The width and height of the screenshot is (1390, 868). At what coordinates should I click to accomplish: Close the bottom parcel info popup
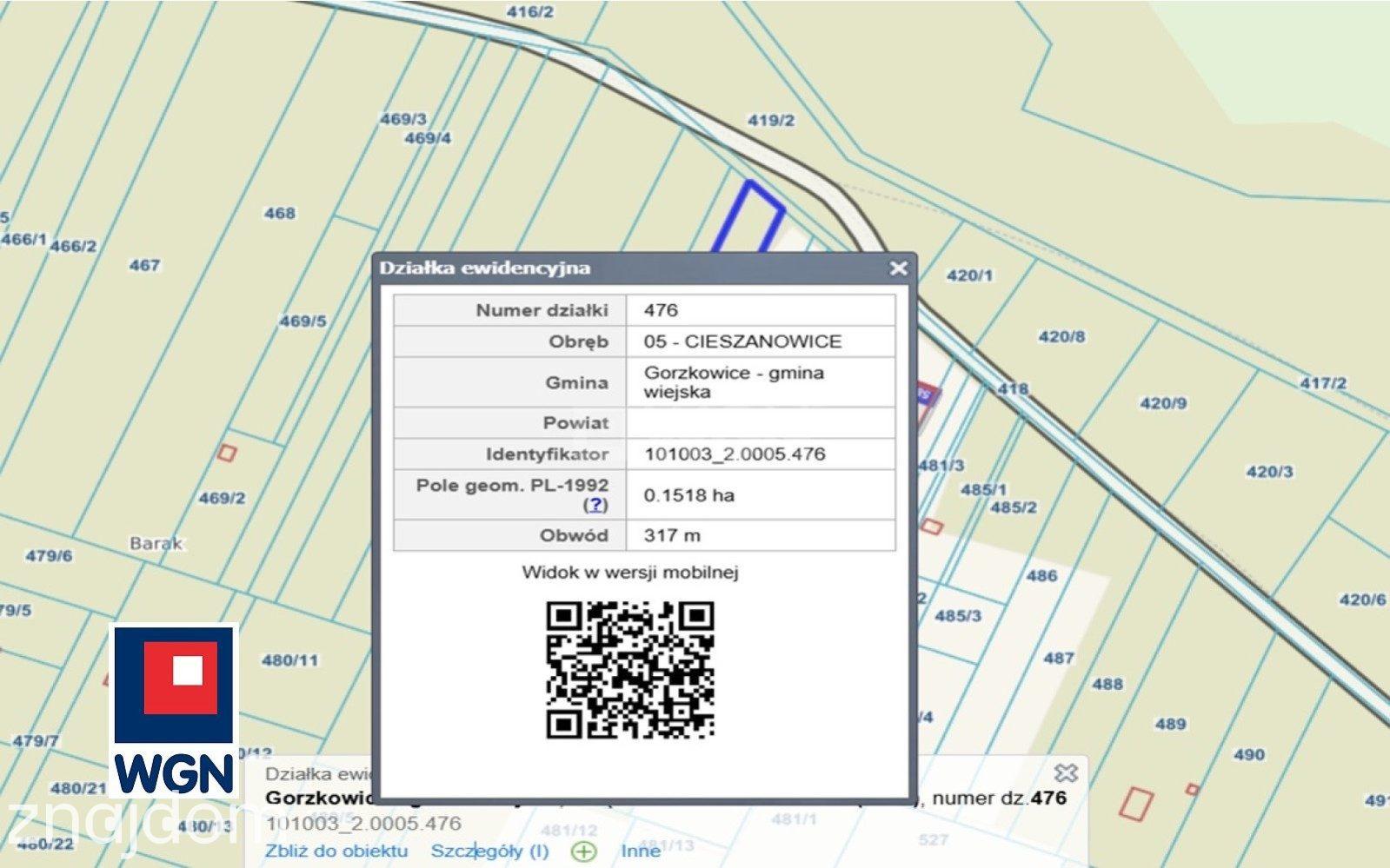[x=1066, y=772]
